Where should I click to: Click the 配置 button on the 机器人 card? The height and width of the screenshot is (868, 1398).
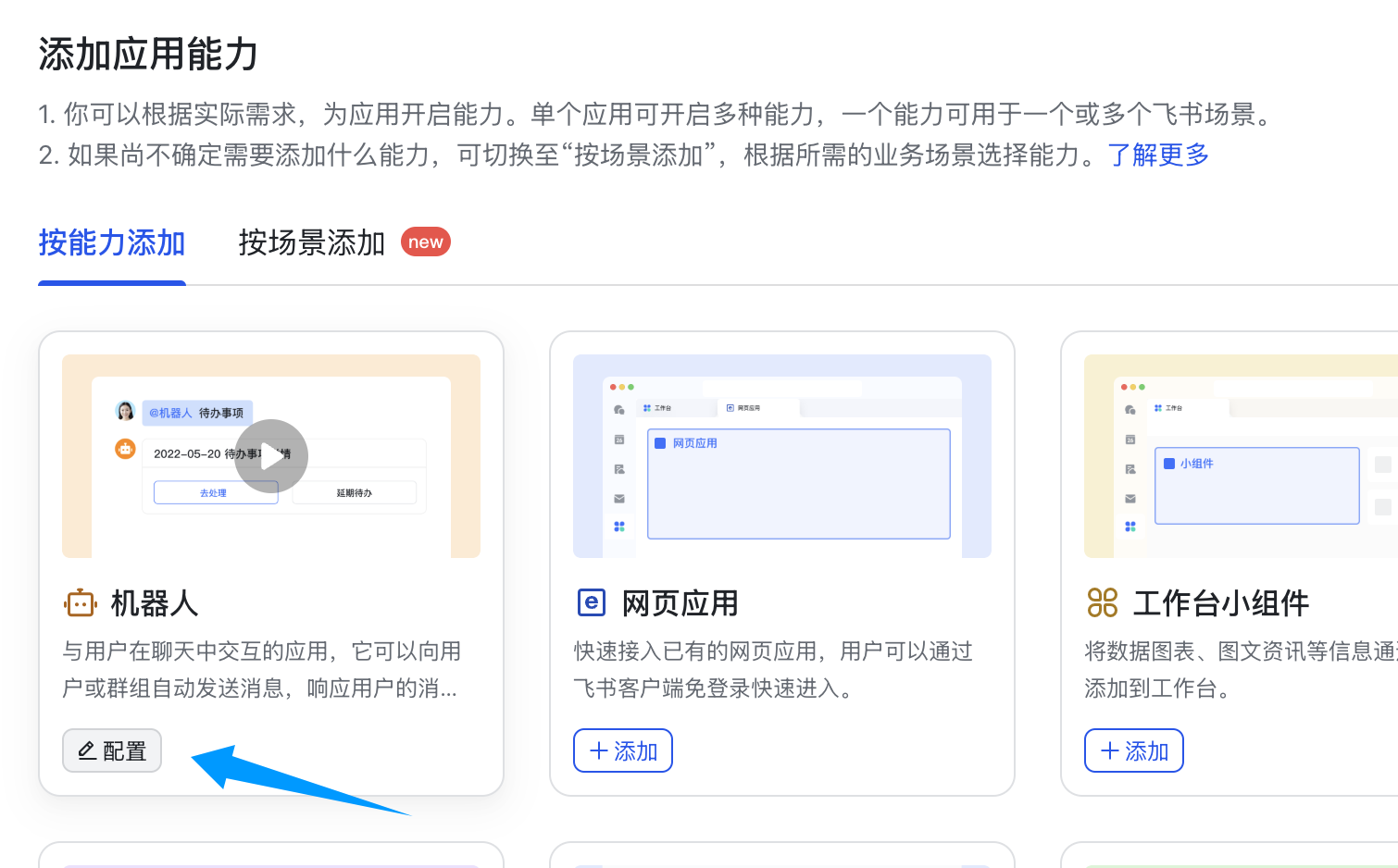point(111,750)
